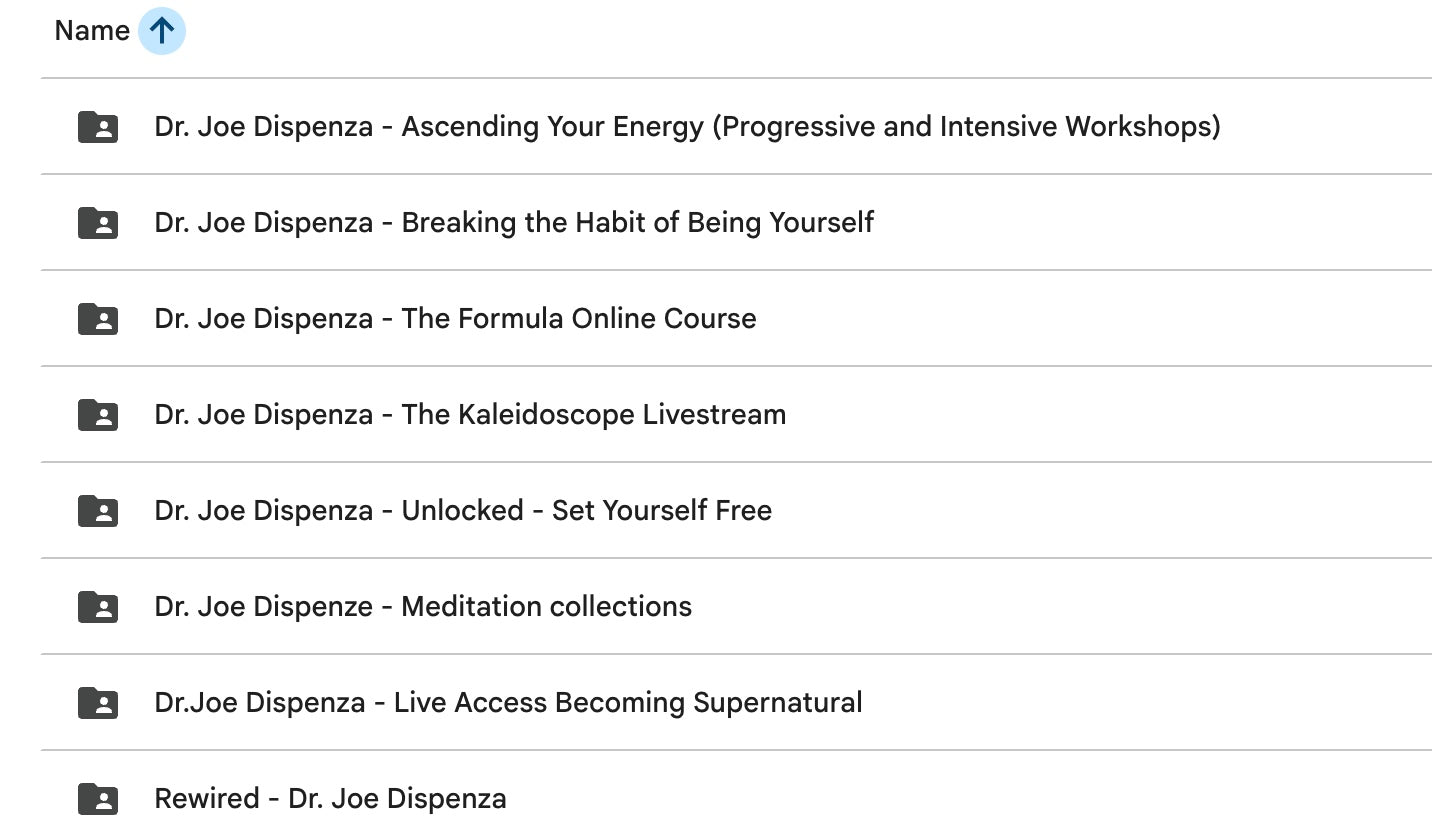The width and height of the screenshot is (1432, 837).
Task: Select the folder icon for The Formula Online Course
Action: pyautogui.click(x=97, y=318)
